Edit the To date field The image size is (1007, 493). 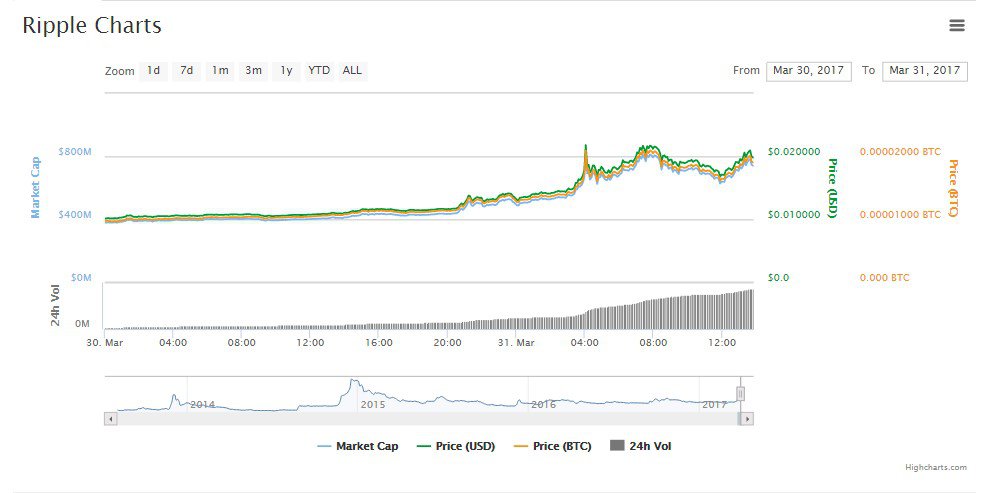[x=924, y=71]
